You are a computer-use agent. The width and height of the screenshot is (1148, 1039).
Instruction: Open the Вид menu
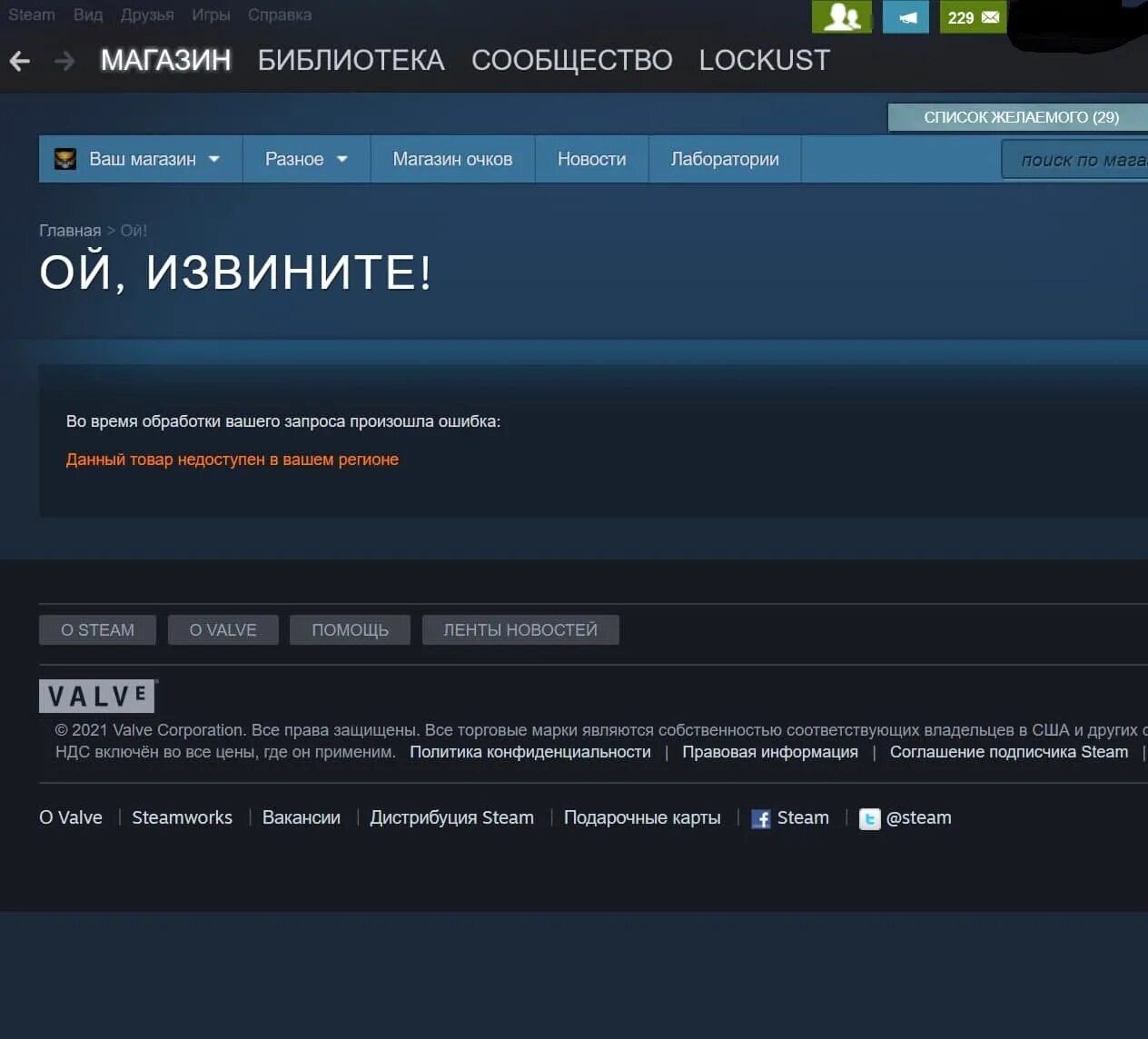88,15
